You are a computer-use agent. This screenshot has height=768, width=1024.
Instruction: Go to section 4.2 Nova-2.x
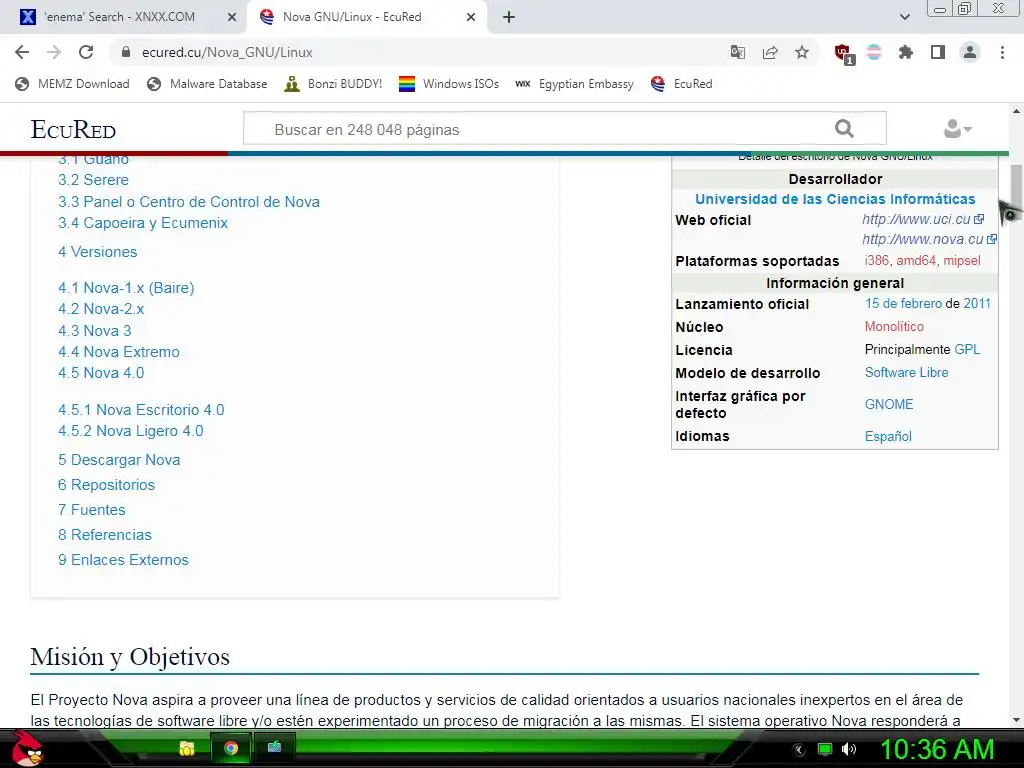click(101, 308)
